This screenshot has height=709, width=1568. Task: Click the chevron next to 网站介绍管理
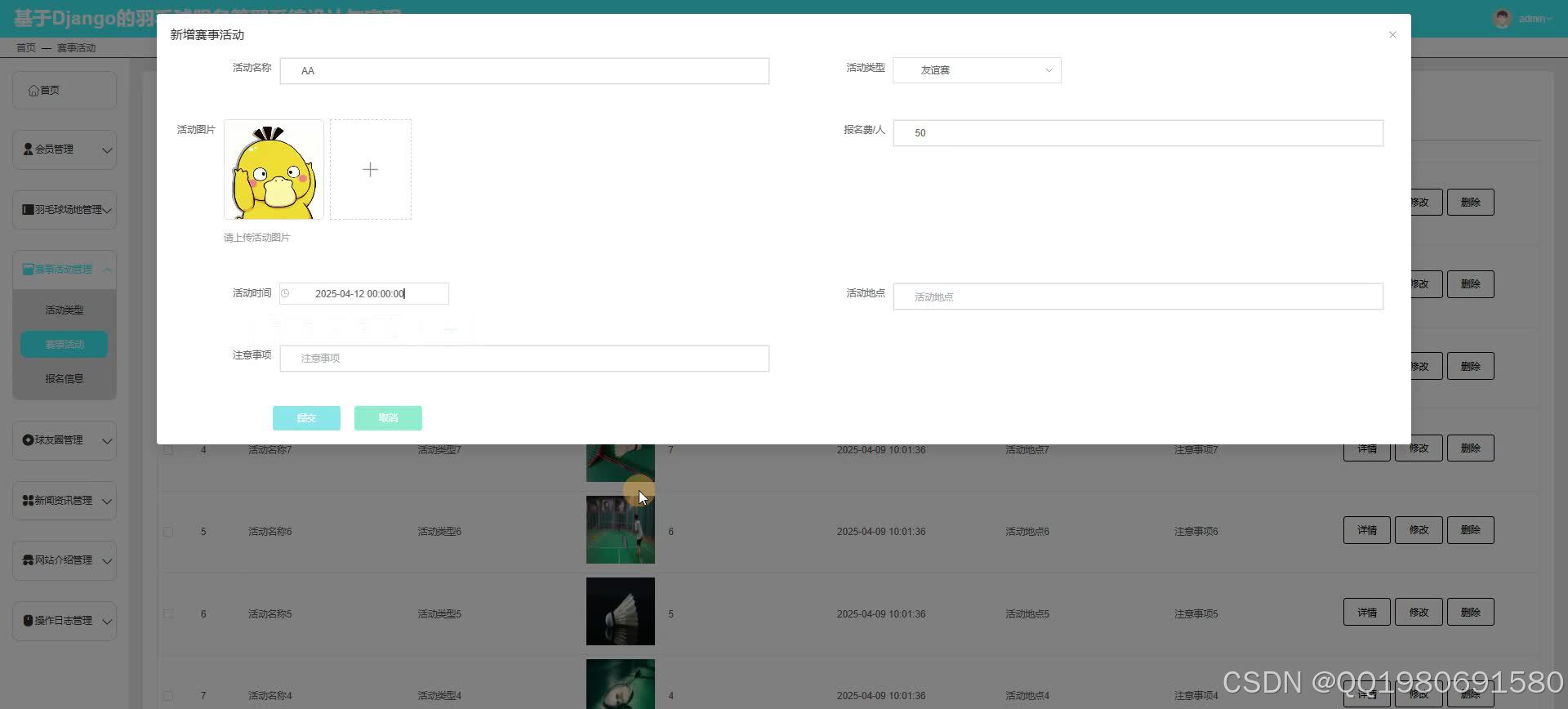coord(106,561)
